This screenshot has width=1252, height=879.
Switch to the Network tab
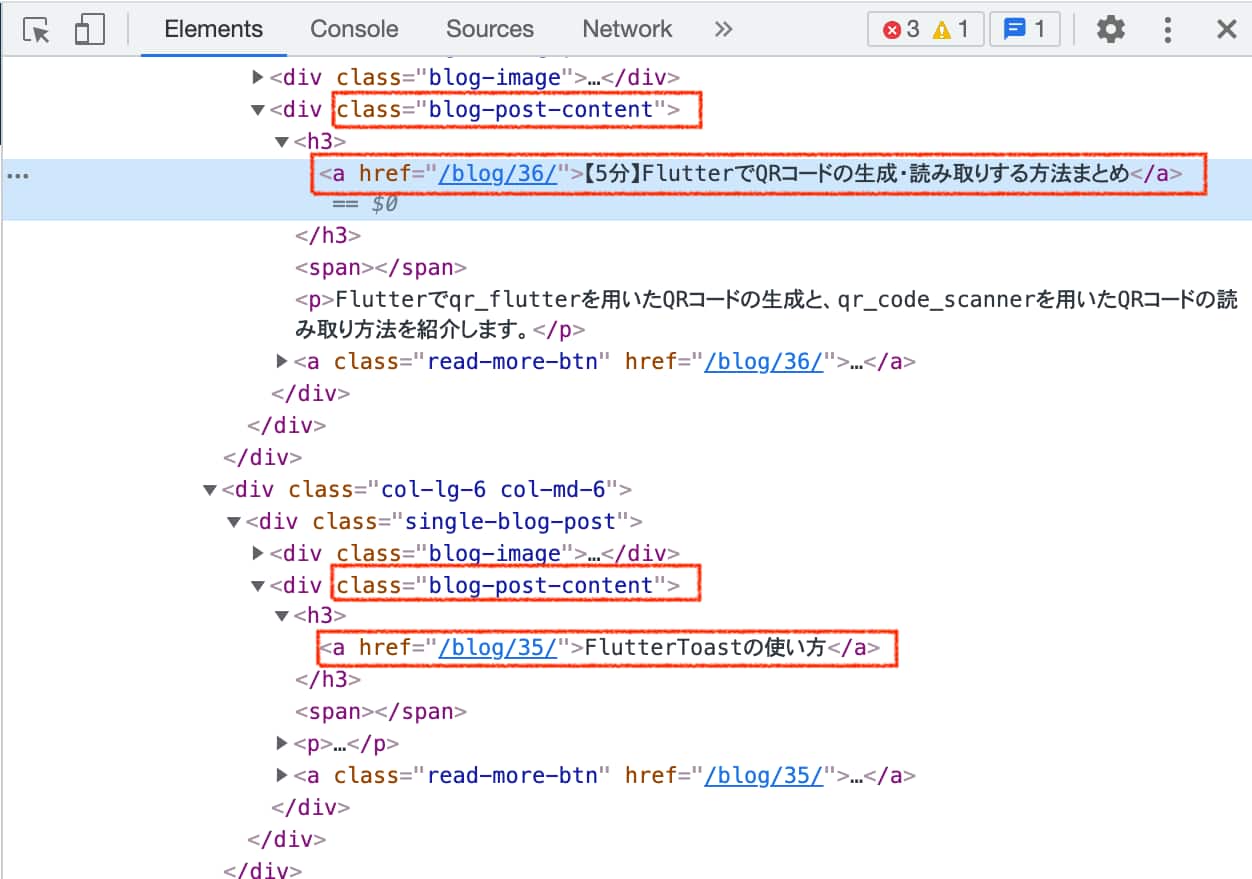click(x=628, y=30)
